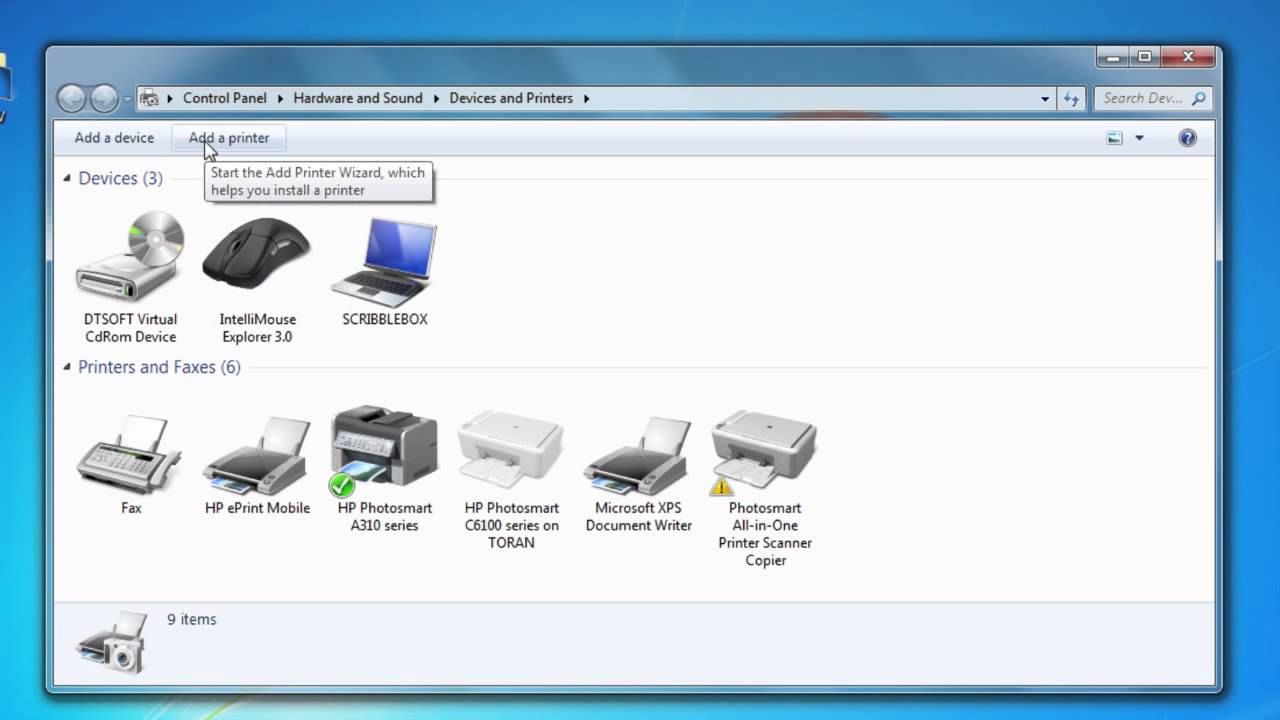Open the view options dropdown arrow
Viewport: 1280px width, 720px height.
click(x=1139, y=138)
